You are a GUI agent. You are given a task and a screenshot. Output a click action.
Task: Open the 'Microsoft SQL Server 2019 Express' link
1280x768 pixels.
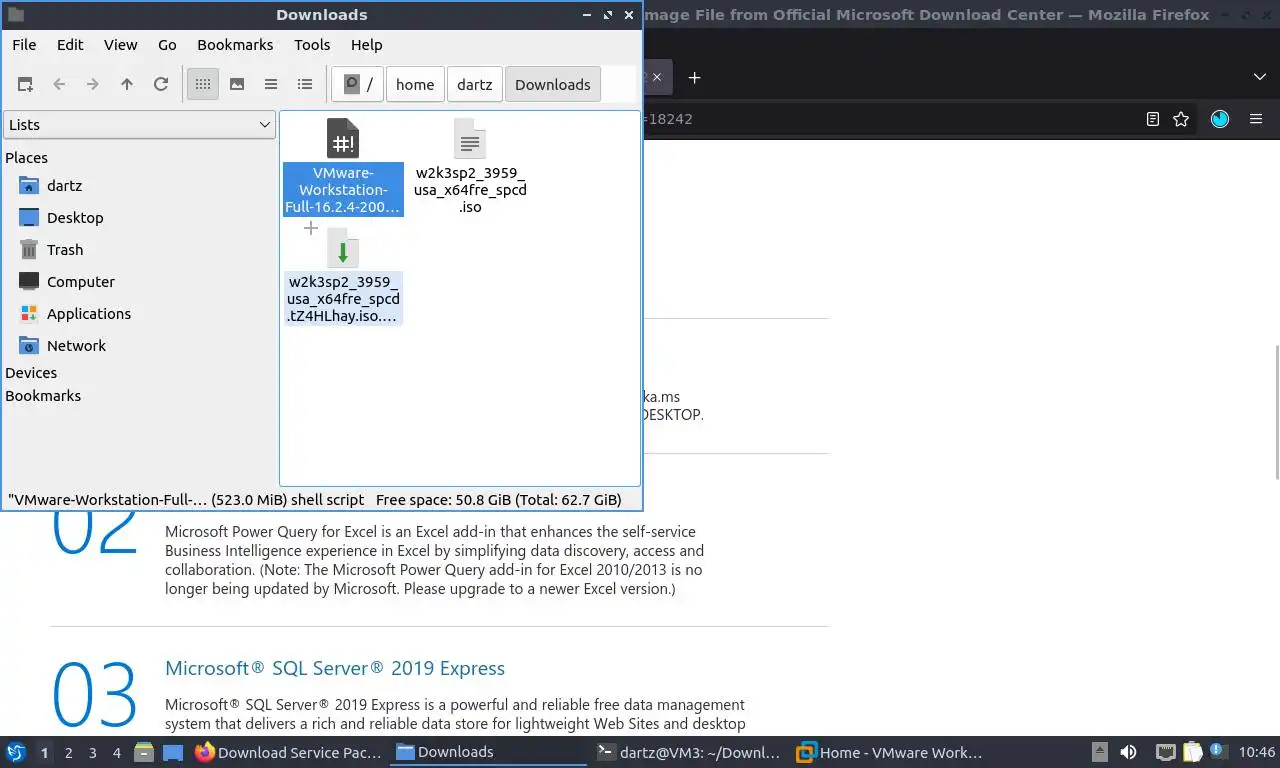pos(335,668)
